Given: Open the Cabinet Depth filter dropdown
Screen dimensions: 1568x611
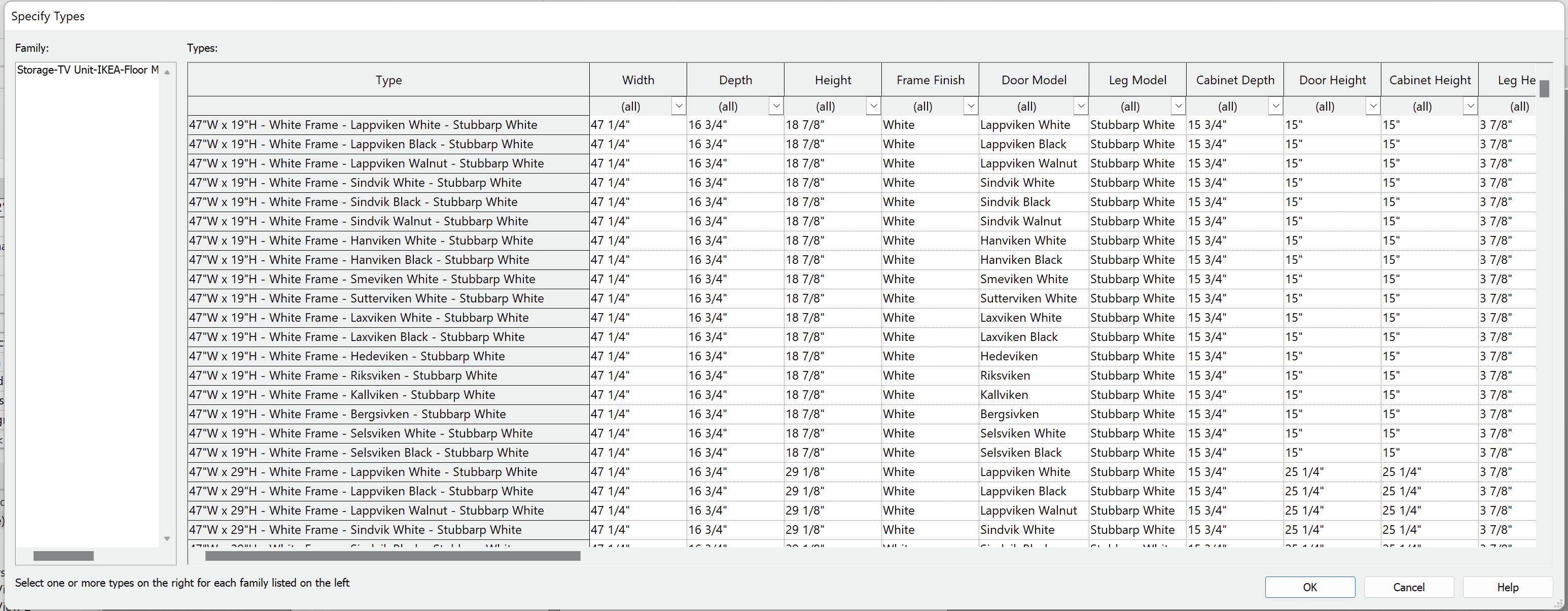Looking at the screenshot, I should pos(1276,106).
